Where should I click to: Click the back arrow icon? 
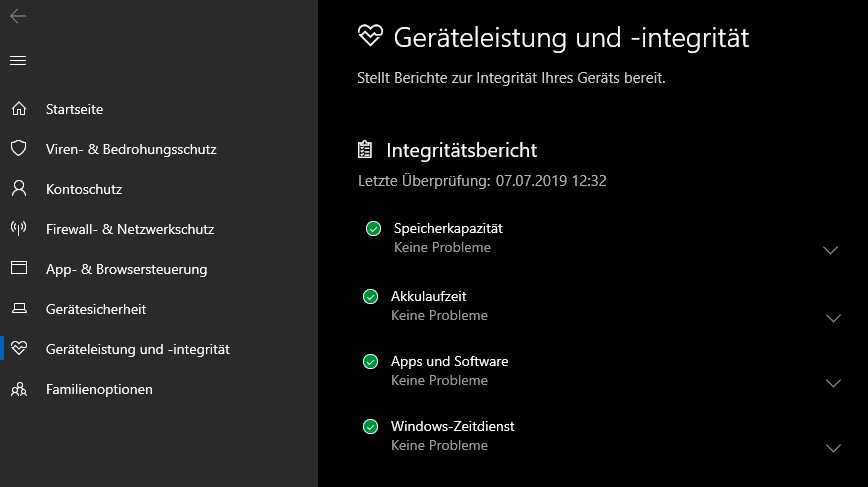[18, 16]
